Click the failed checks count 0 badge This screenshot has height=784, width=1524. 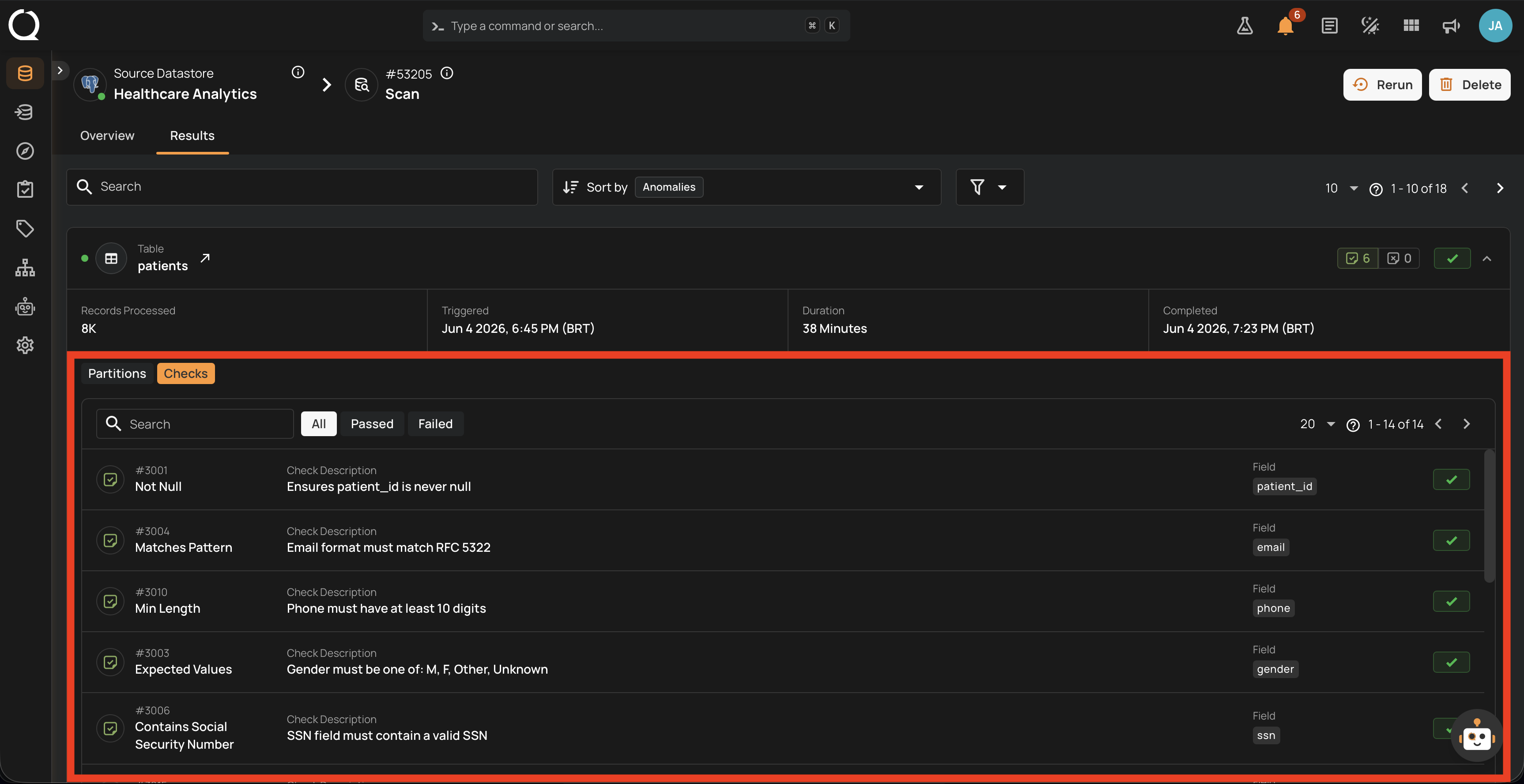[1399, 259]
